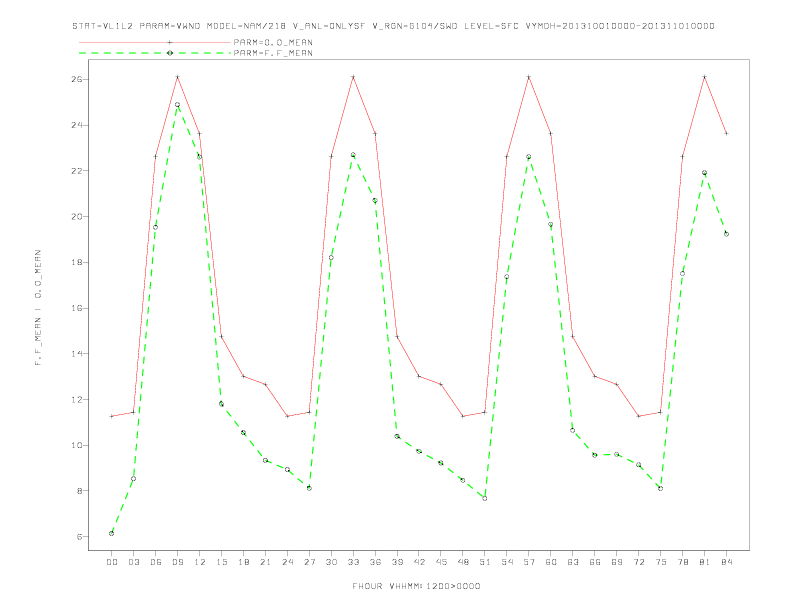Click red line peak marker at hour 33
The image size is (792, 612).
353,77
